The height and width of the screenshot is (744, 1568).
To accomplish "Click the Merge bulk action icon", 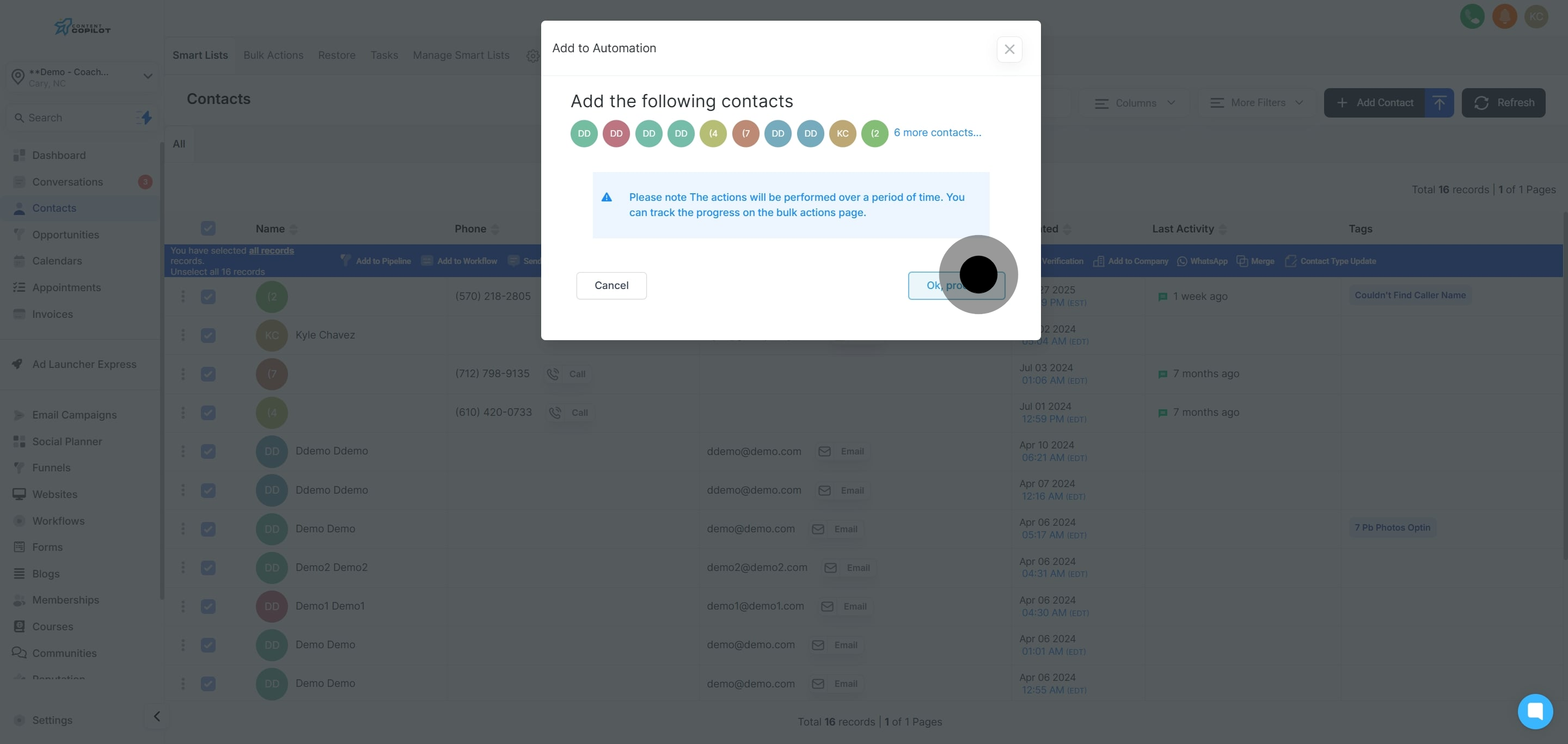I will pos(1242,261).
